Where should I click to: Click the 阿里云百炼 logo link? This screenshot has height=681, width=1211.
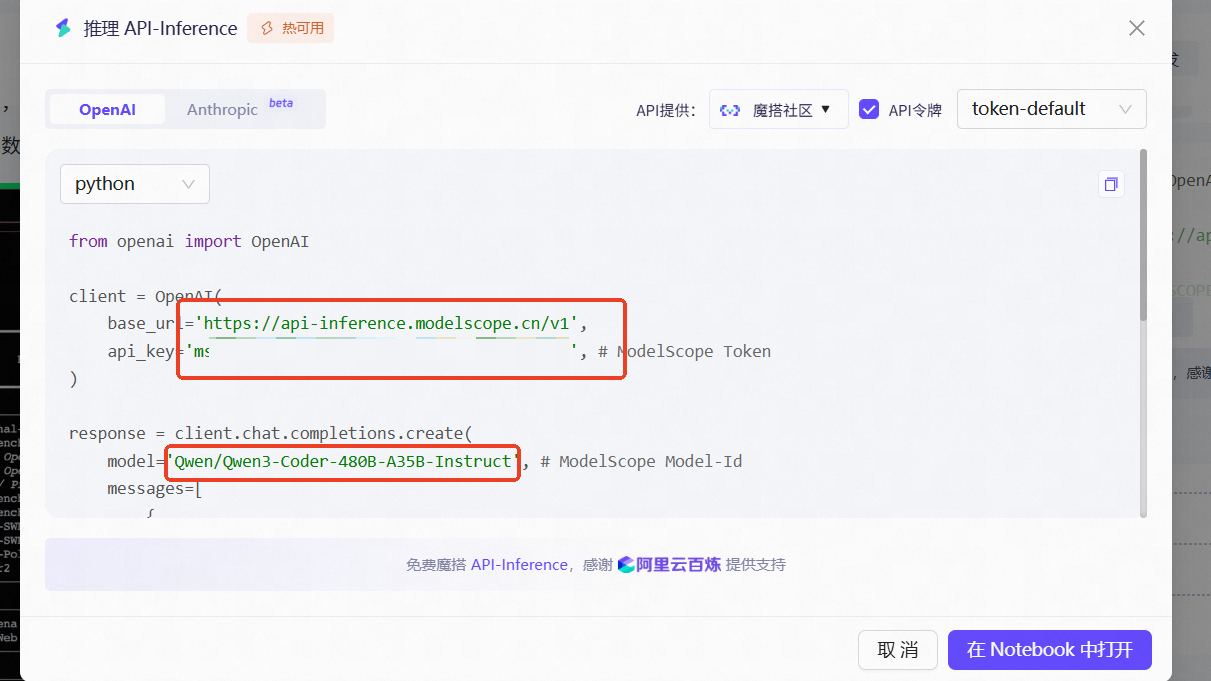(669, 565)
